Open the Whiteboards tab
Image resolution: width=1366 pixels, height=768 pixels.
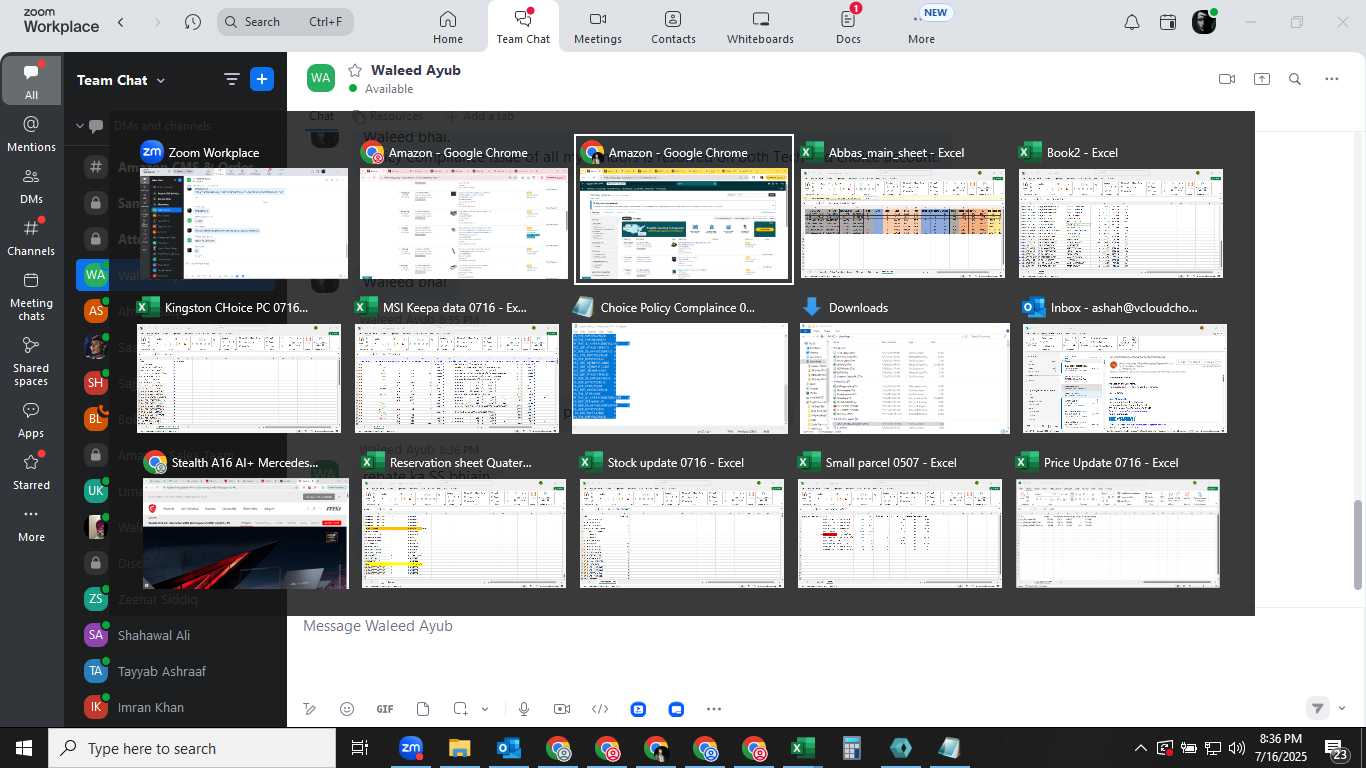760,27
